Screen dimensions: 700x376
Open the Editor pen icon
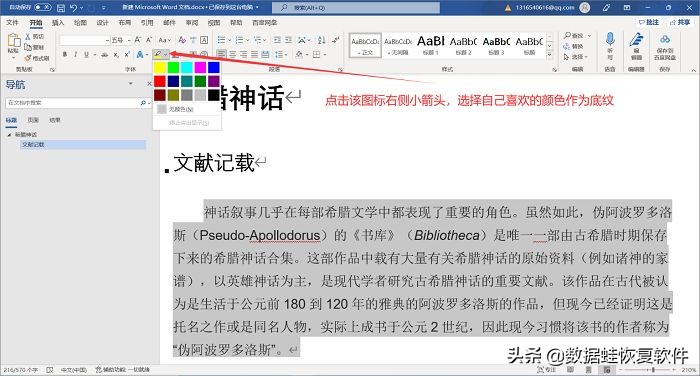click(636, 39)
